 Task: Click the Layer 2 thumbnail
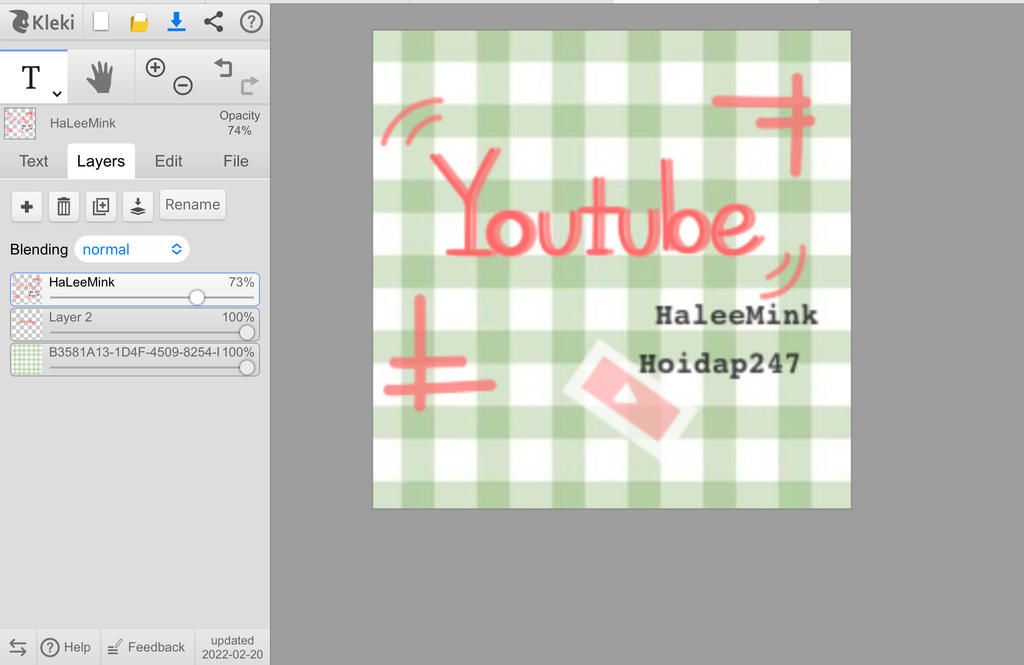[27, 325]
